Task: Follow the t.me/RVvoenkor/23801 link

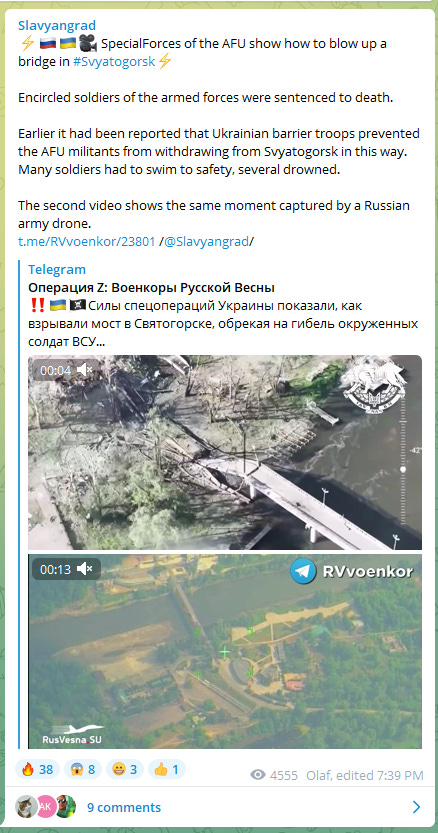Action: [x=87, y=242]
